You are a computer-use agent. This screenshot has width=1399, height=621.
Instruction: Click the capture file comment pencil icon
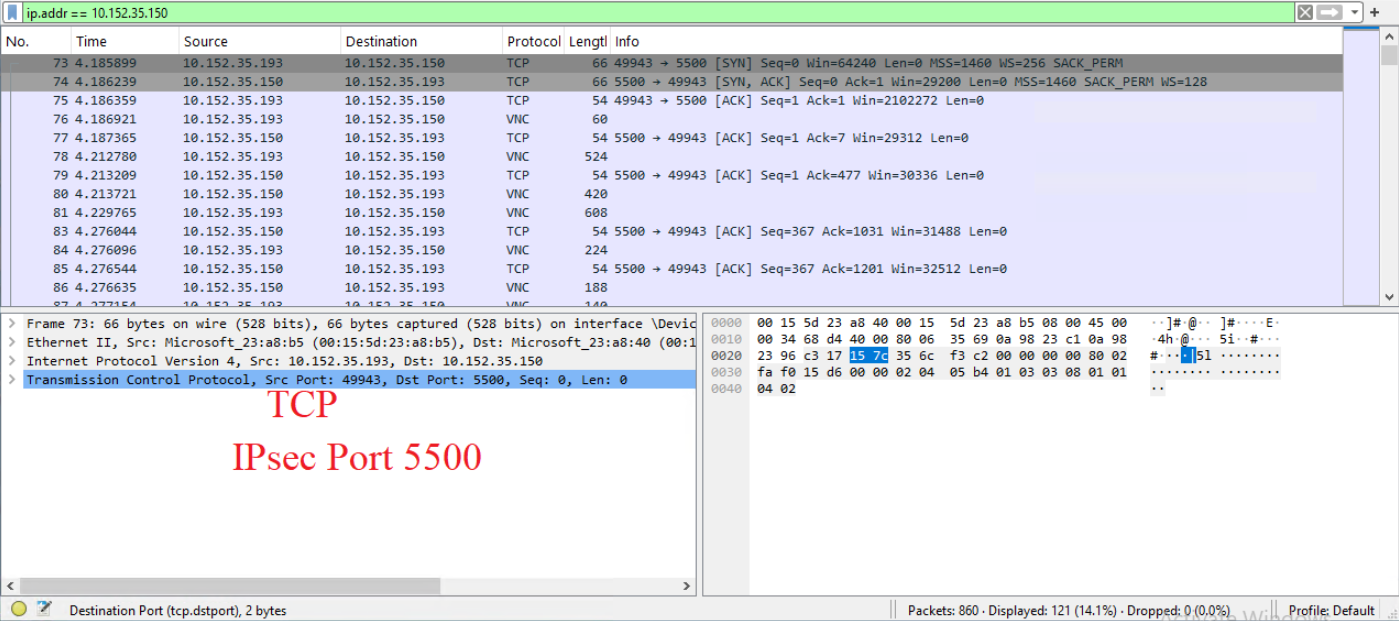tap(41, 609)
